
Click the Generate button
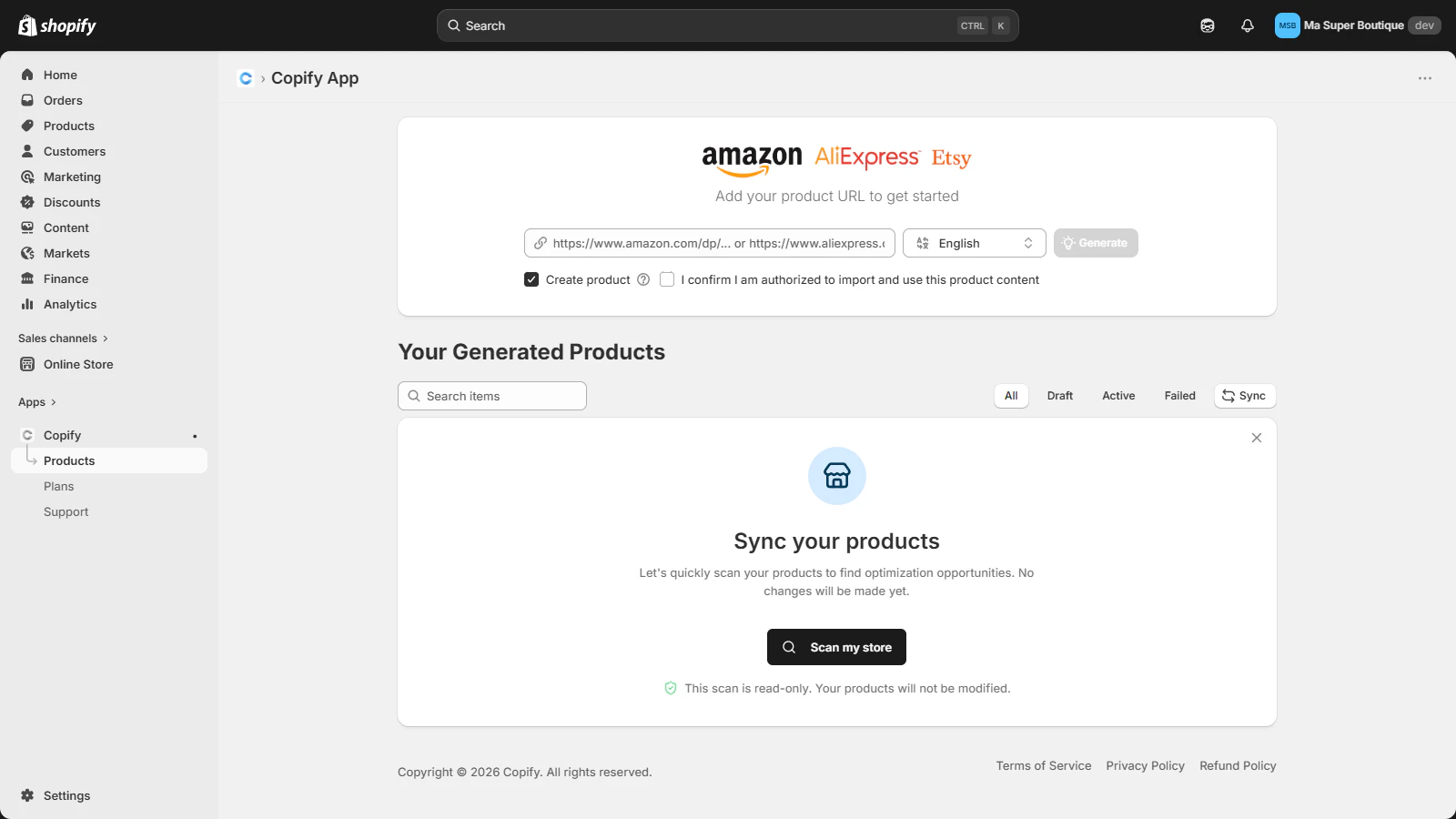(x=1096, y=243)
